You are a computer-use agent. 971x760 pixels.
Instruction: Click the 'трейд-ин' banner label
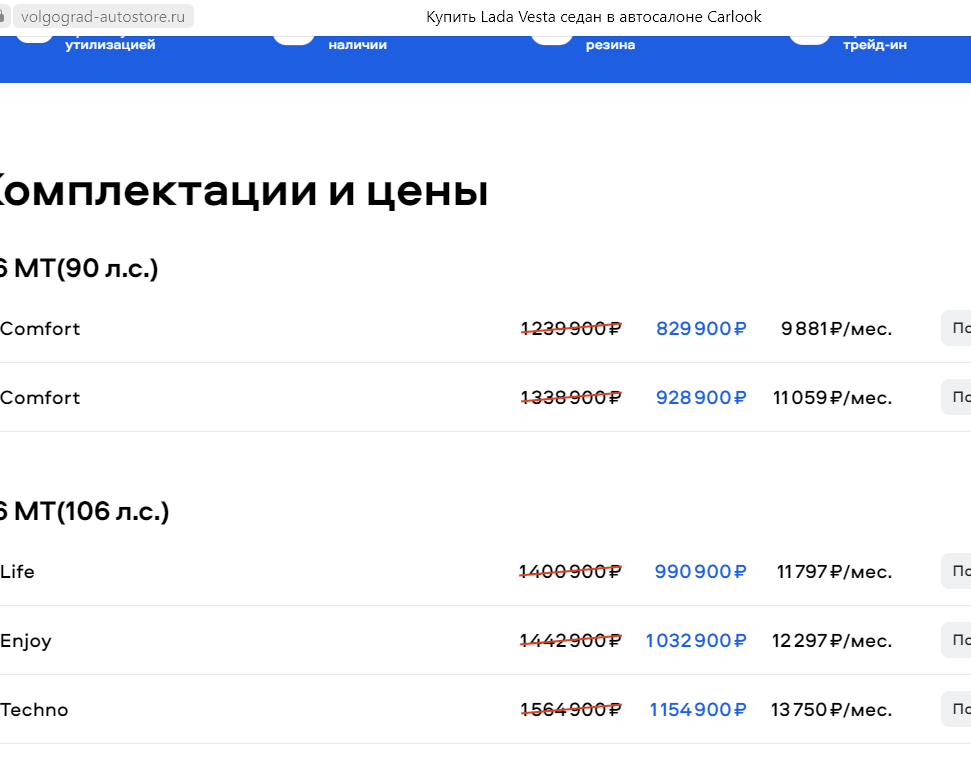(x=874, y=45)
